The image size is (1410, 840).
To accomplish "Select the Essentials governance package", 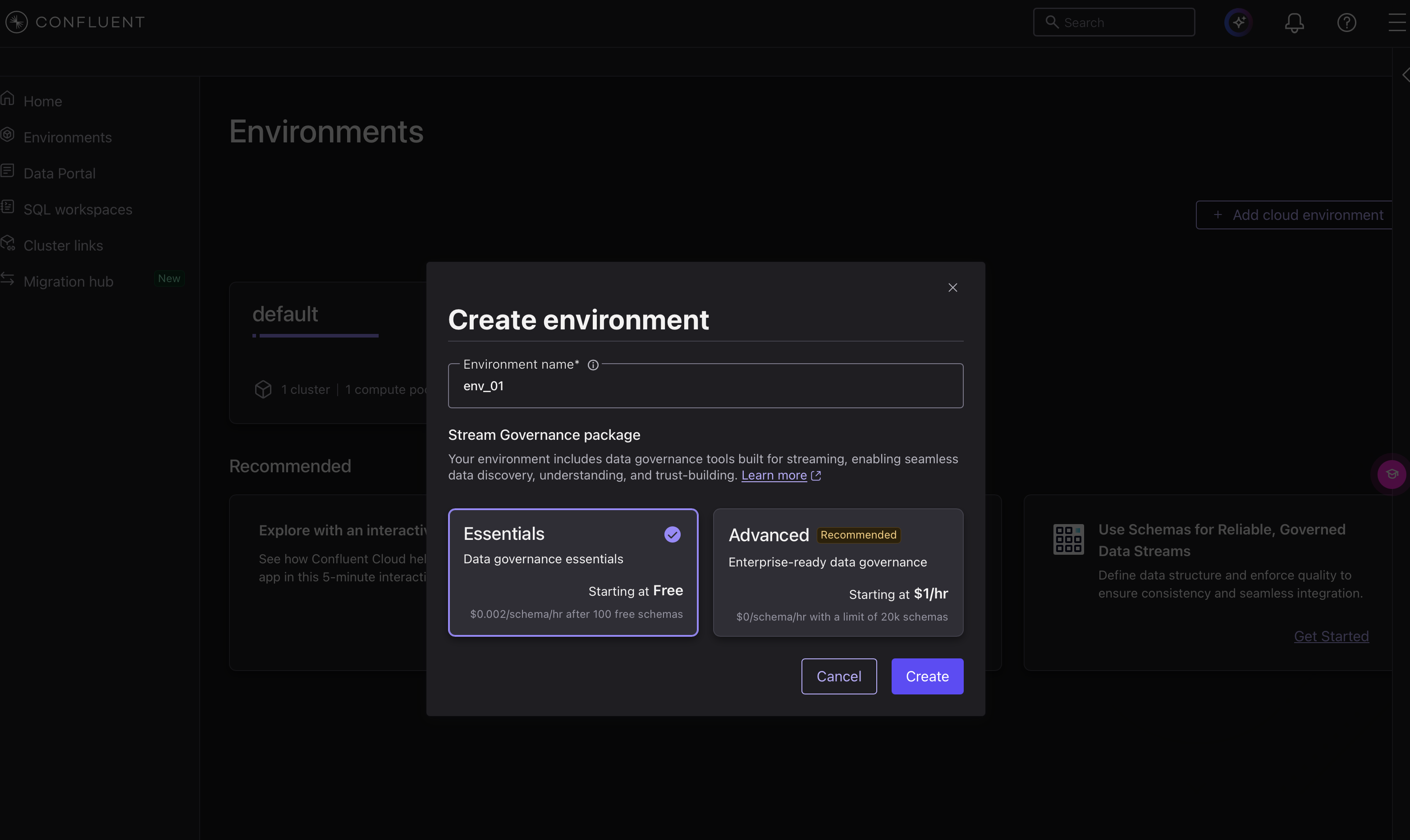I will (x=573, y=572).
